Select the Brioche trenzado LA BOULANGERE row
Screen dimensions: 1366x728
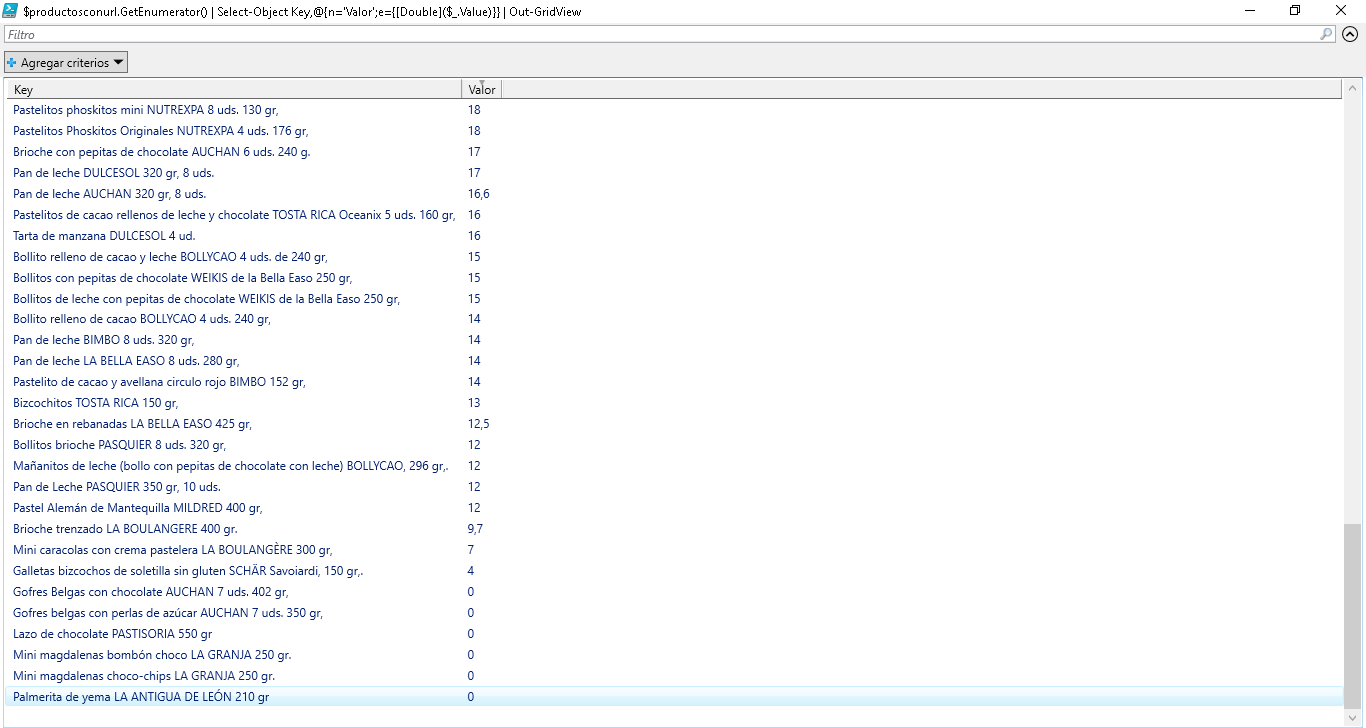coord(125,529)
